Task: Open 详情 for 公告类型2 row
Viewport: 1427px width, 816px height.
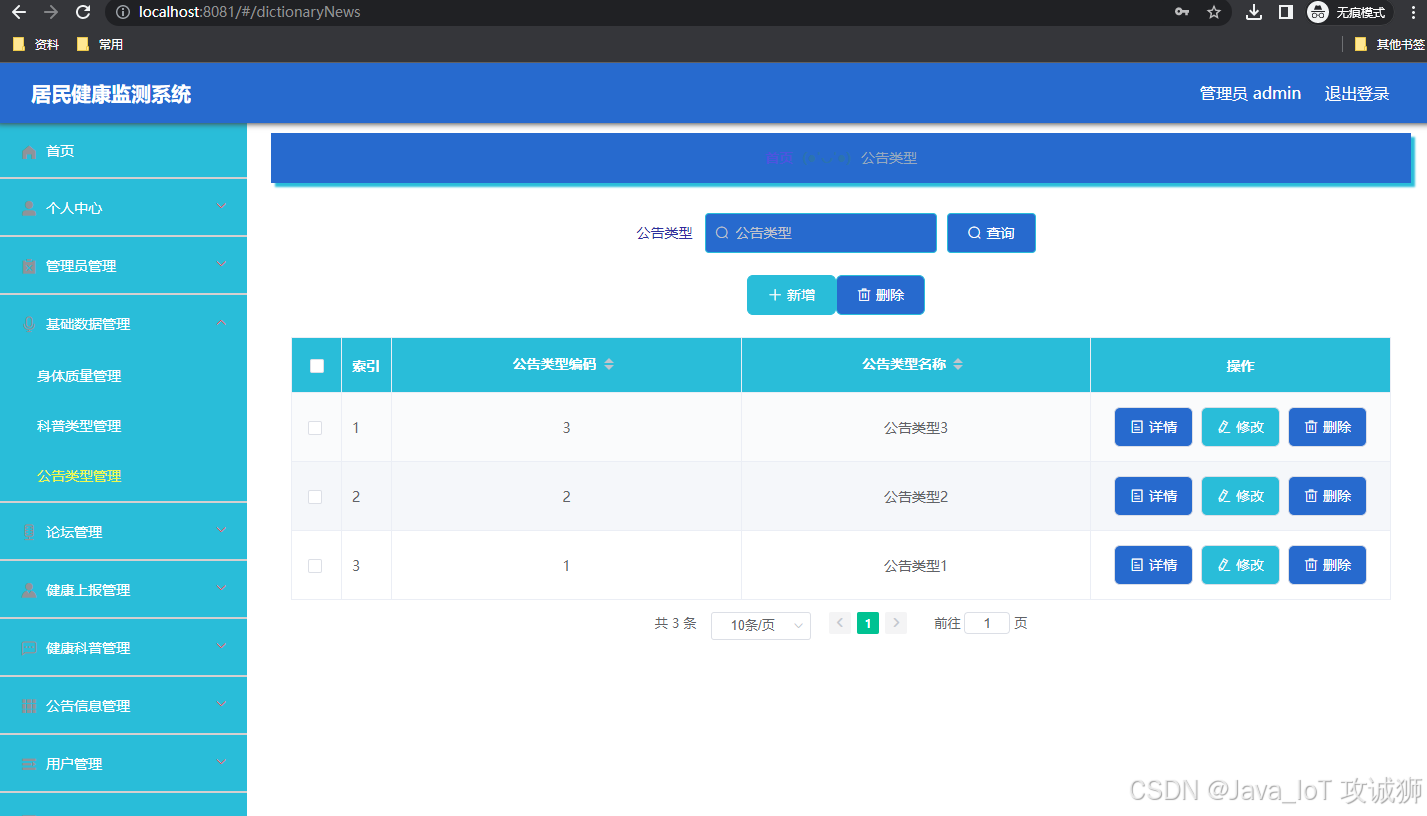Action: click(x=1153, y=496)
